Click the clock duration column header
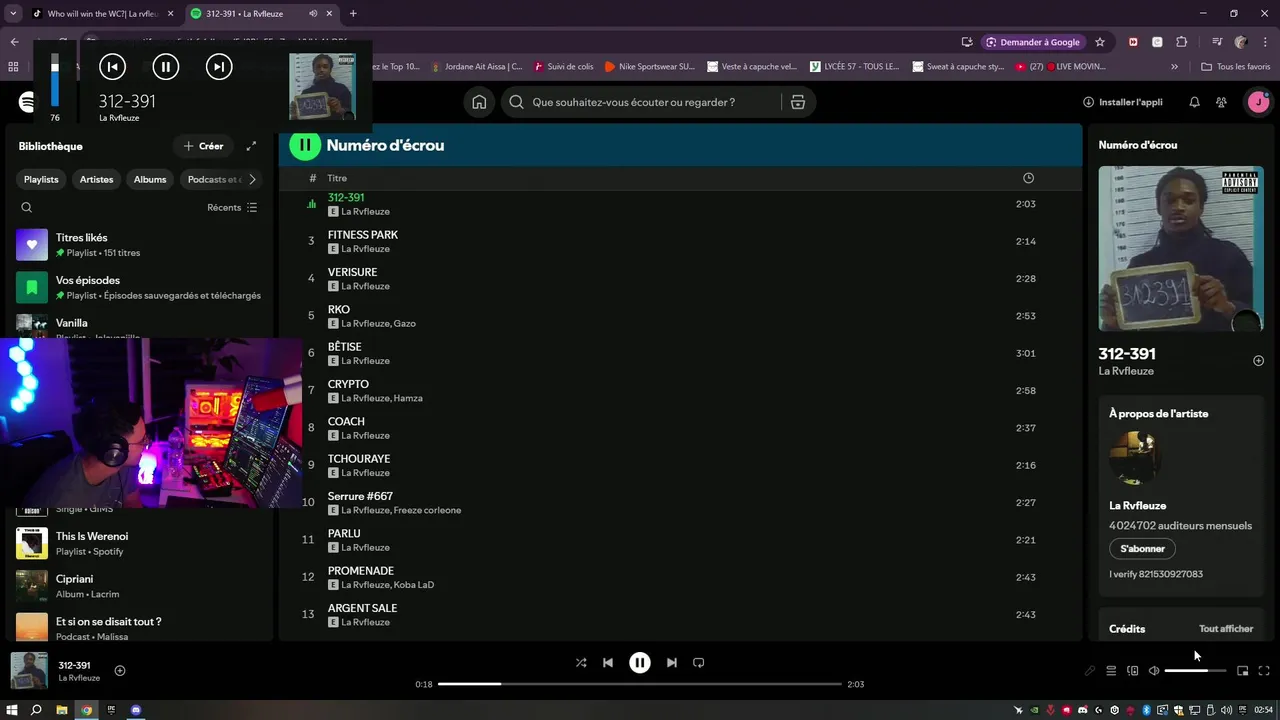The height and width of the screenshot is (720, 1280). point(1028,178)
